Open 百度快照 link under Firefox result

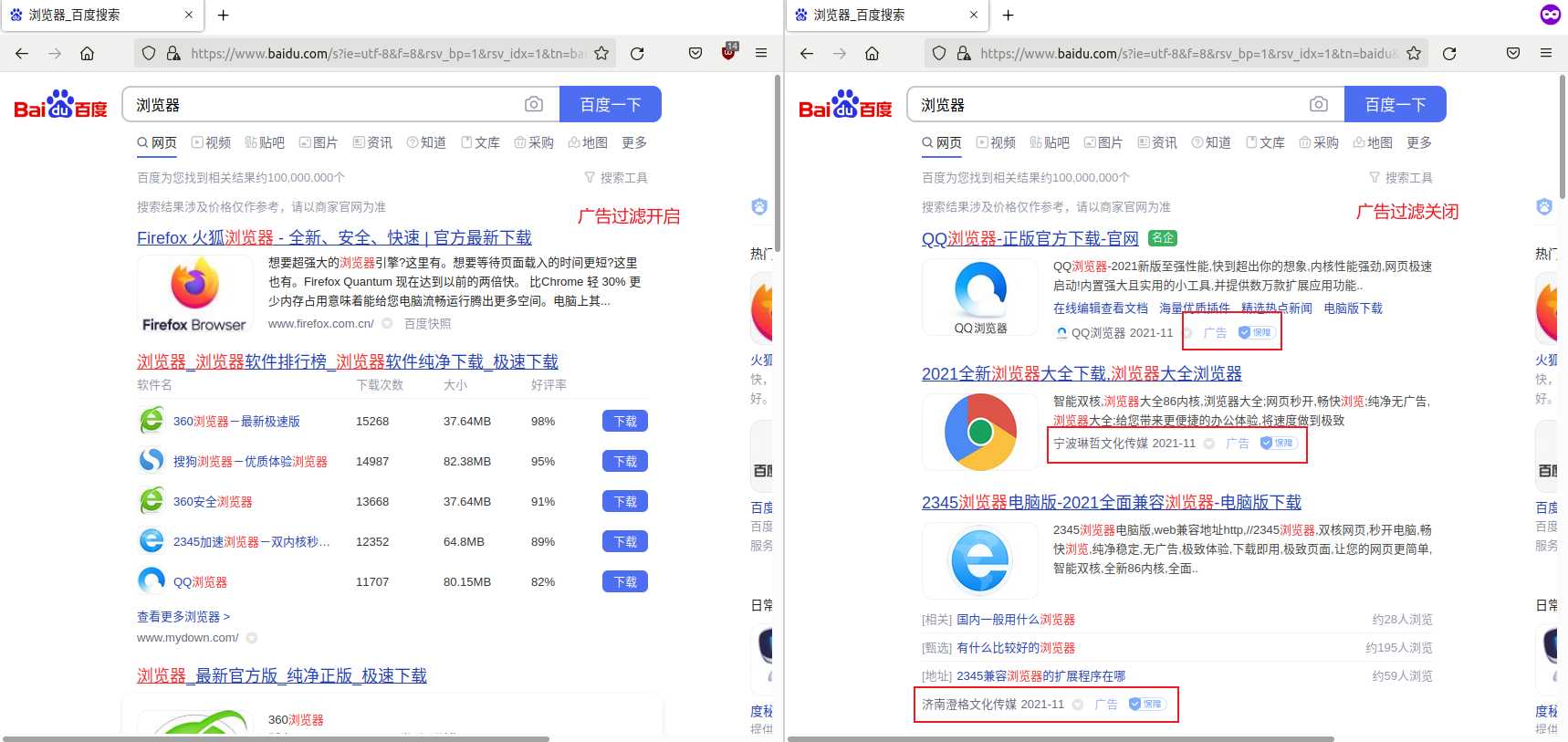tap(427, 323)
